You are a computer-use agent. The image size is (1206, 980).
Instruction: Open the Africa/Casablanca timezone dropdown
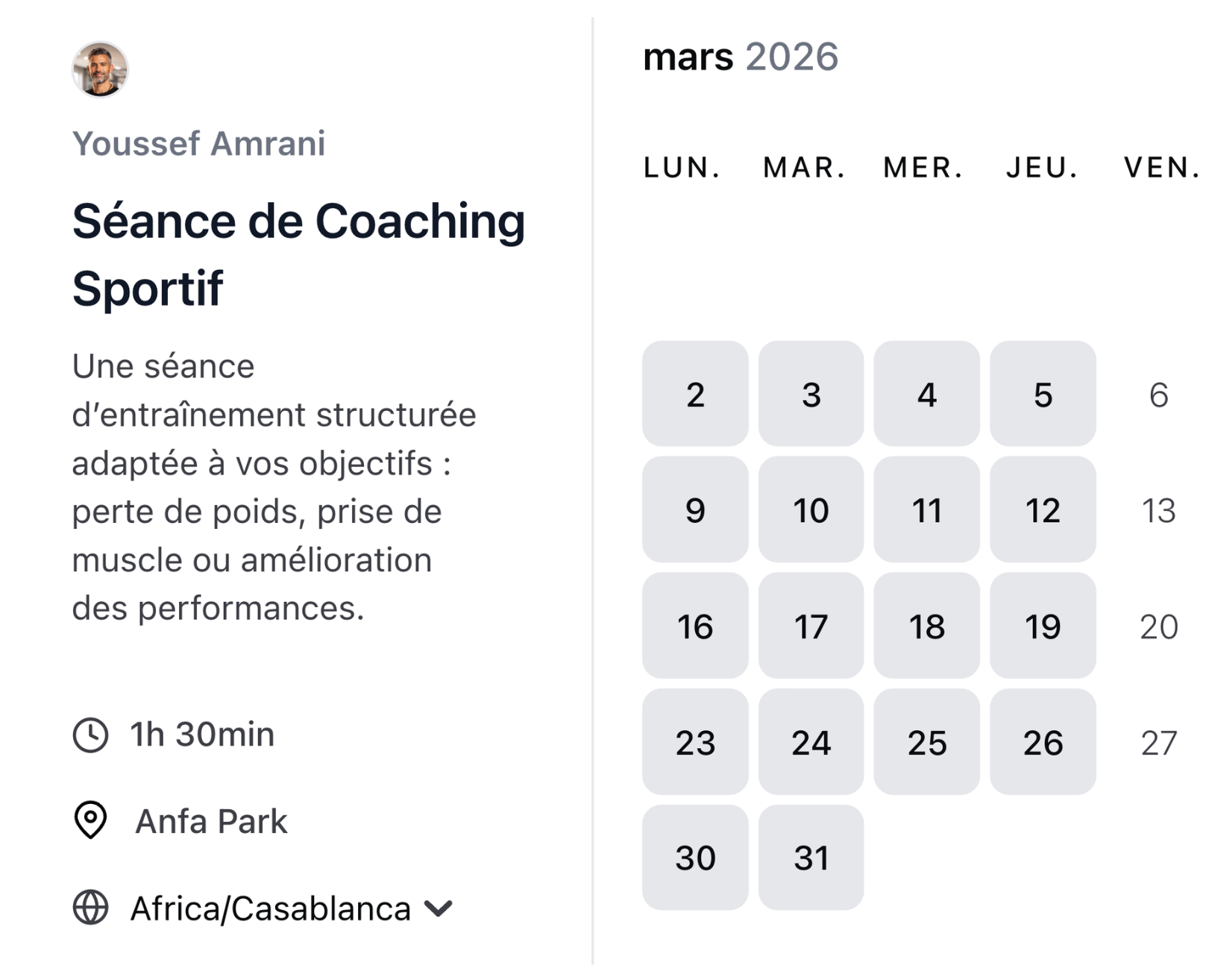pos(270,909)
